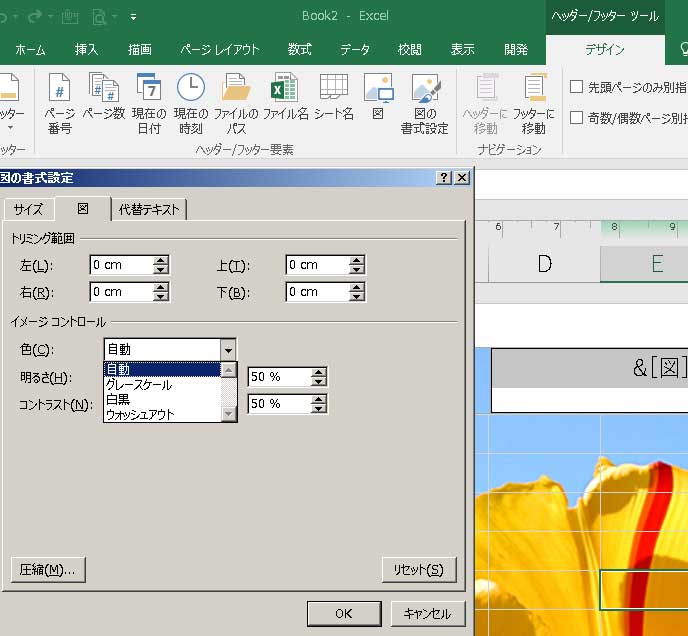Viewport: 688px width, 636px height.
Task: Pick 白黒 in the color dropdown
Action: point(118,399)
